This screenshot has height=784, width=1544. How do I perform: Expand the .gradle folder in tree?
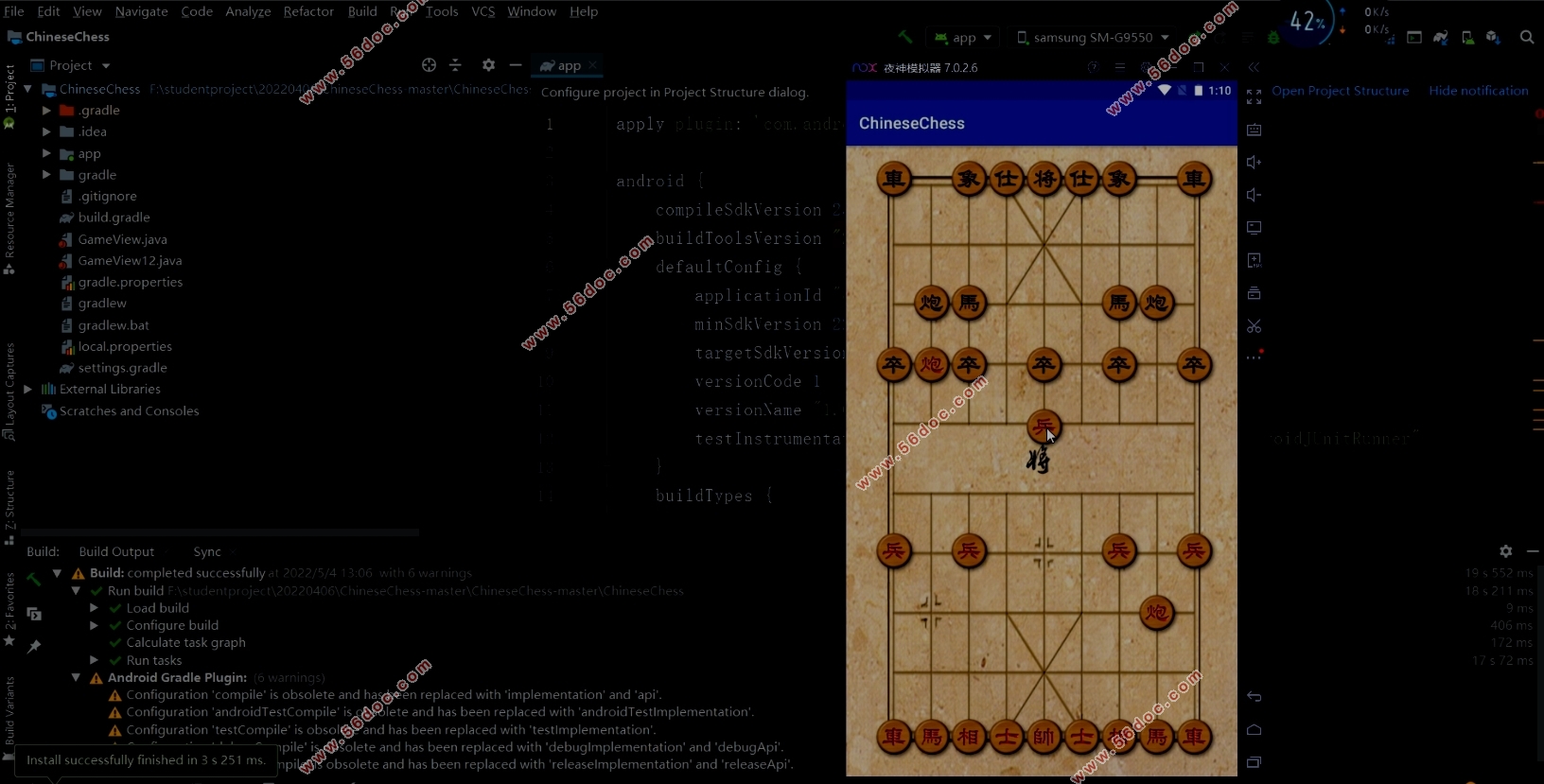[46, 111]
